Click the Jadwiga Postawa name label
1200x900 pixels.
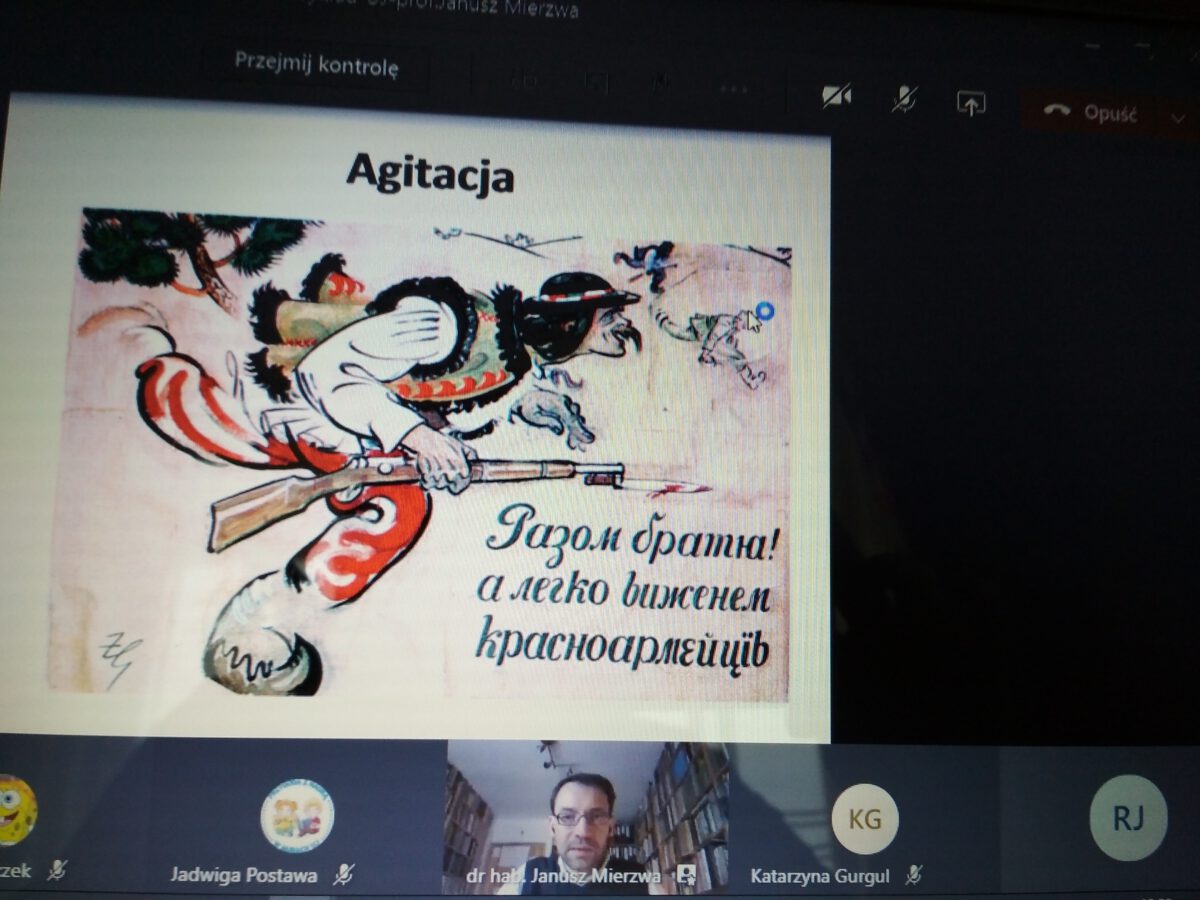[244, 875]
